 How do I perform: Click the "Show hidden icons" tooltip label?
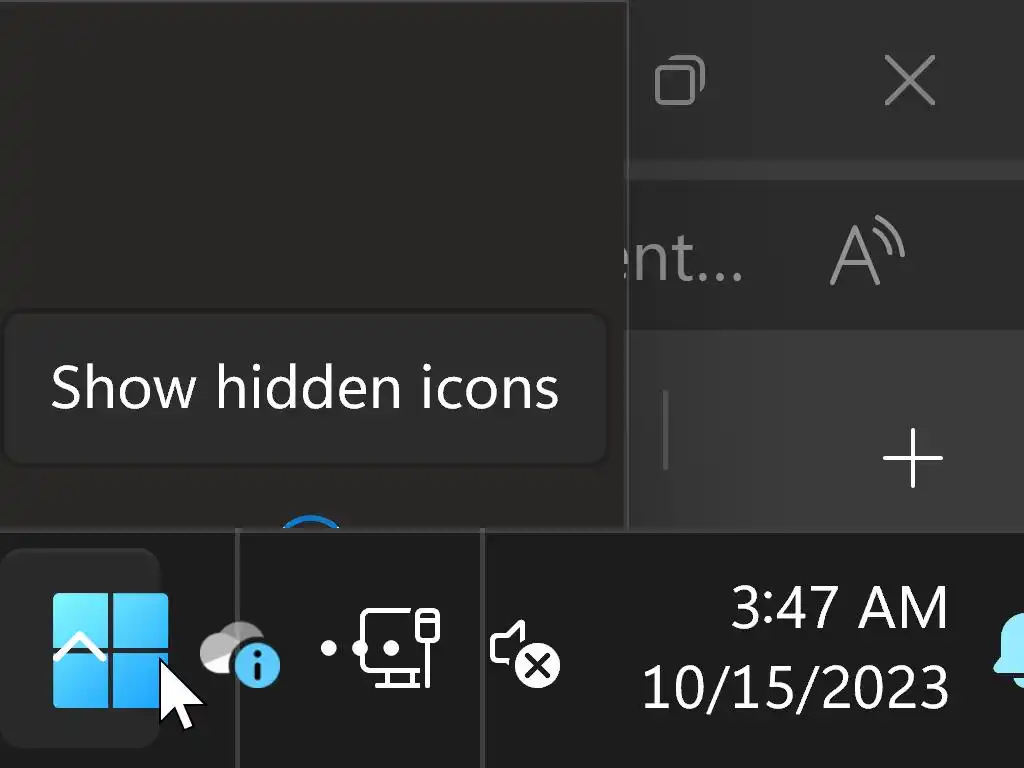(304, 387)
